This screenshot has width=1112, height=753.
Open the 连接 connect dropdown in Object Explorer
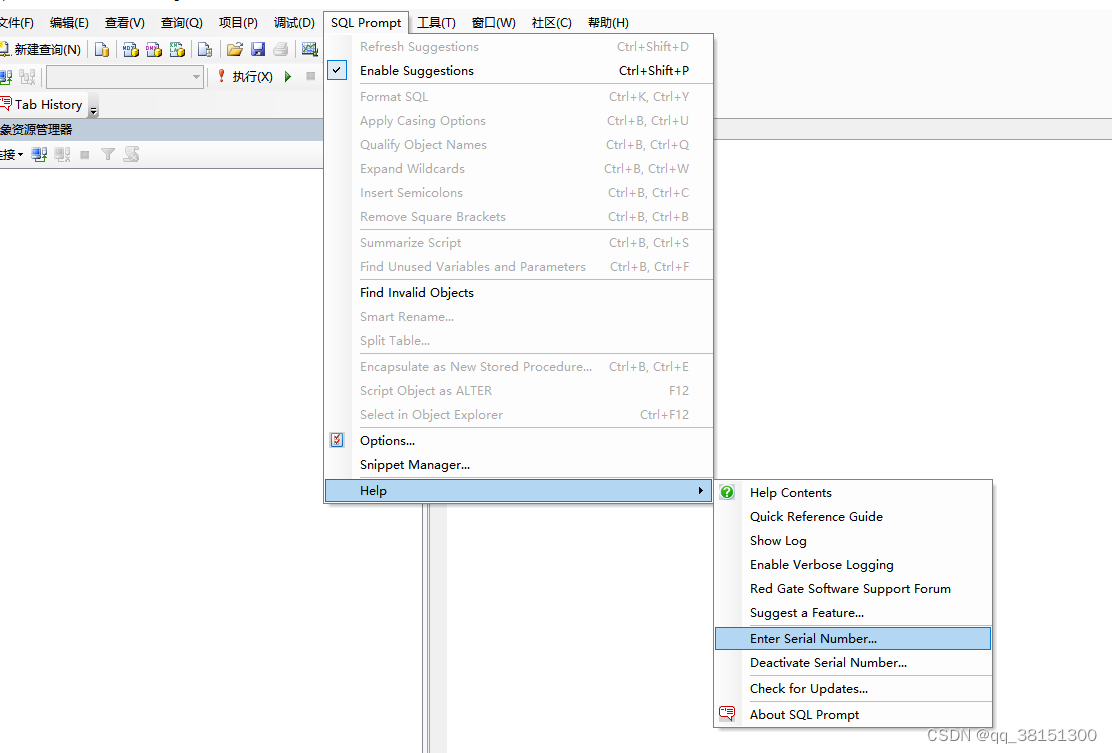11,155
